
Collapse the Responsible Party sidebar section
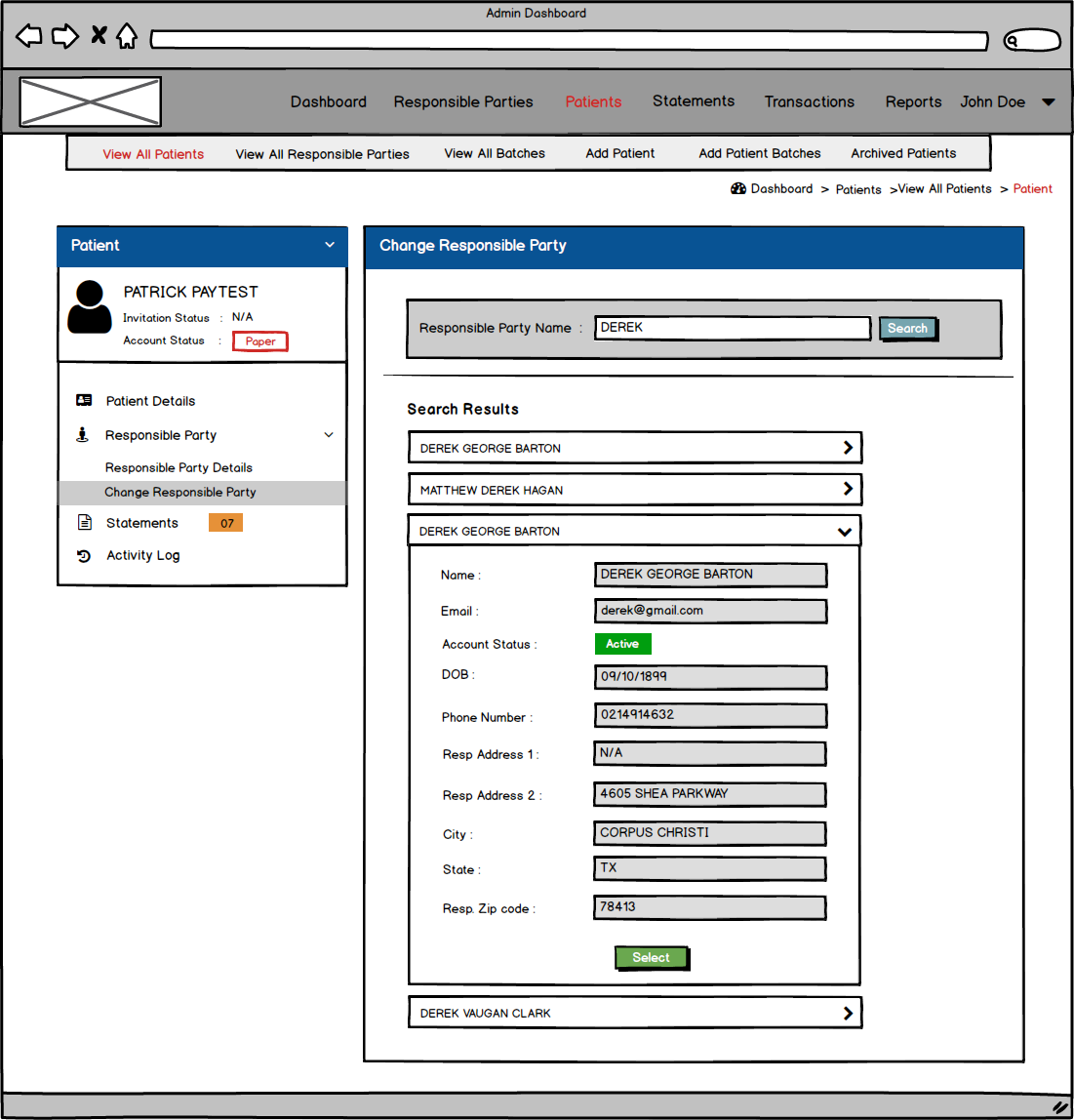[329, 434]
